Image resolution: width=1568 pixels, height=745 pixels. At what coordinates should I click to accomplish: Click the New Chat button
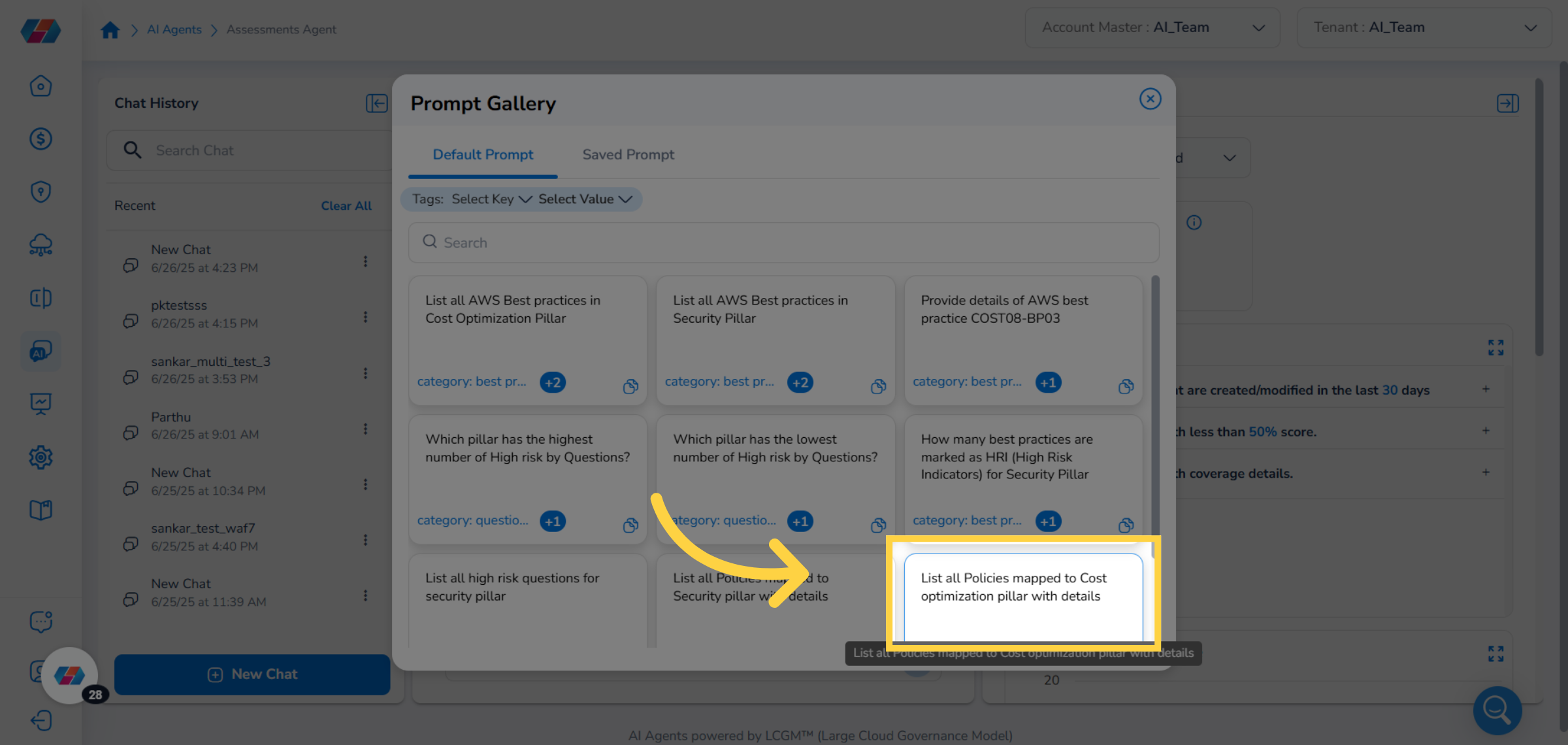click(252, 674)
